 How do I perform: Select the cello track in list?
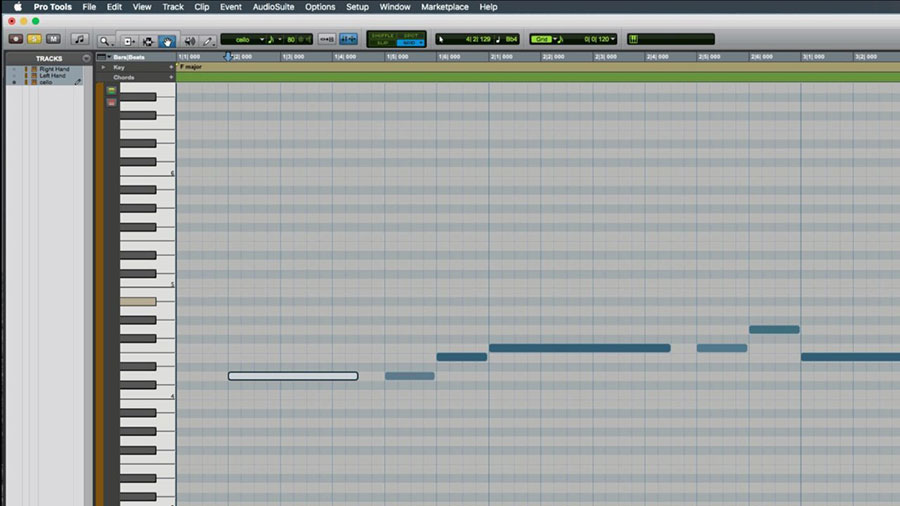[x=46, y=83]
